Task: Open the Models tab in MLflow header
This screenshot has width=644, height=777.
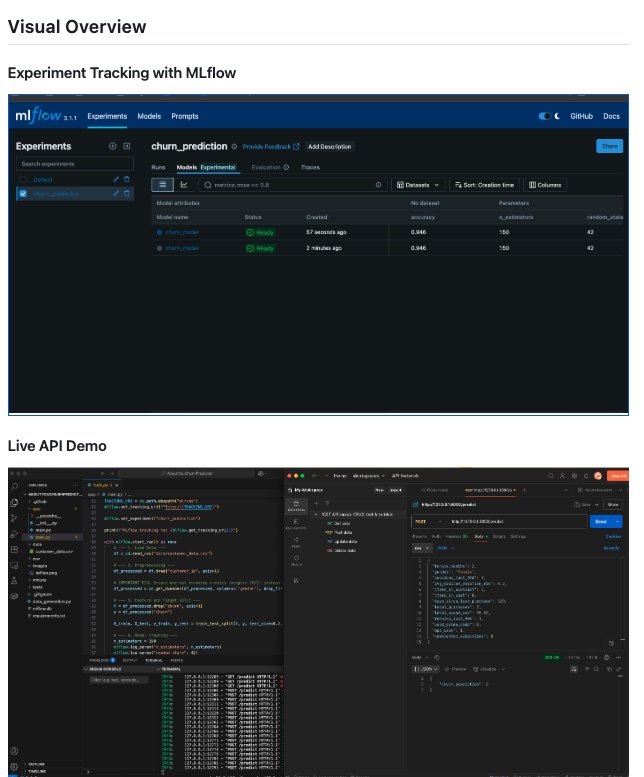Action: (x=149, y=116)
